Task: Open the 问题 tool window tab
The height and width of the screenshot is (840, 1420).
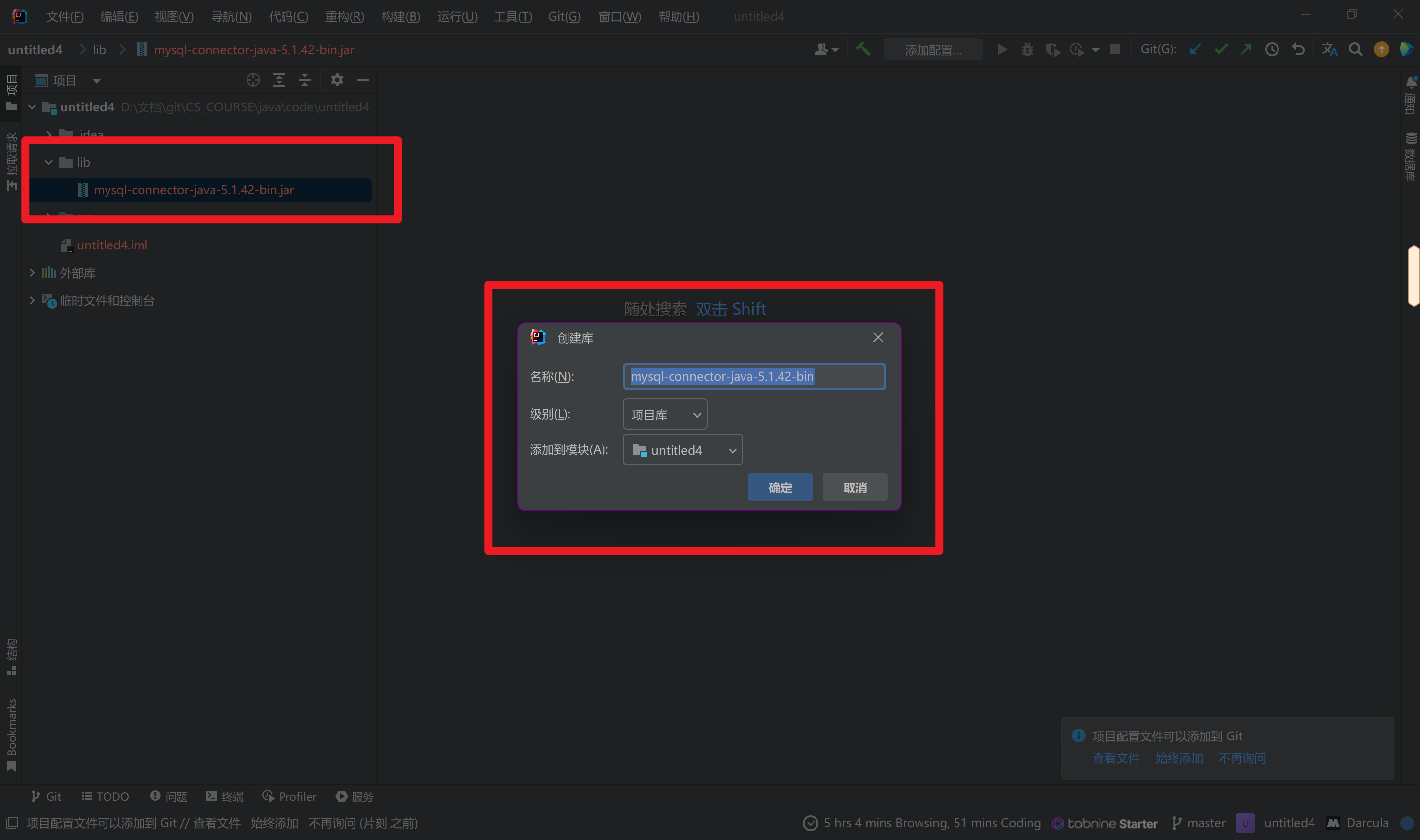Action: click(169, 796)
